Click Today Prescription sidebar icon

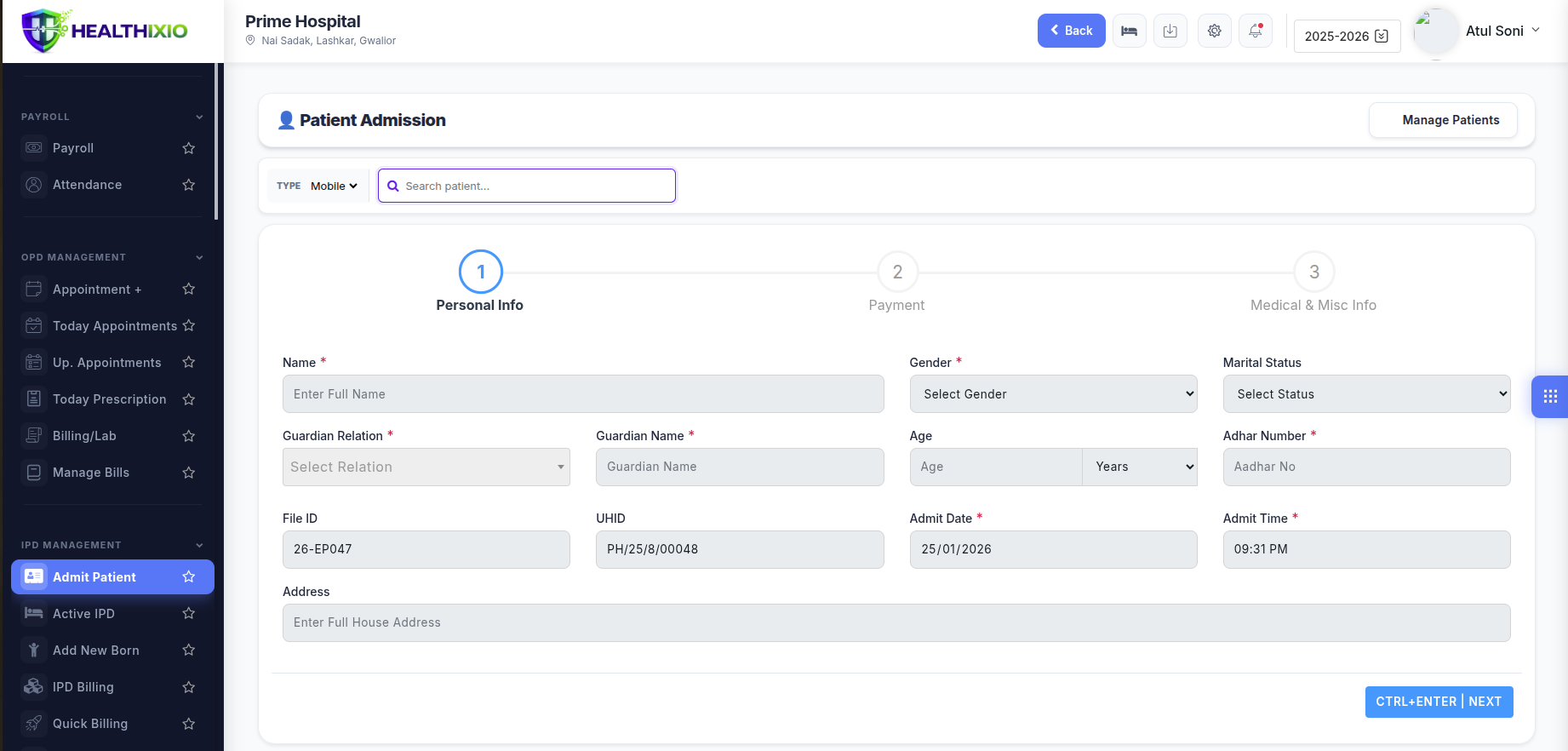[34, 399]
